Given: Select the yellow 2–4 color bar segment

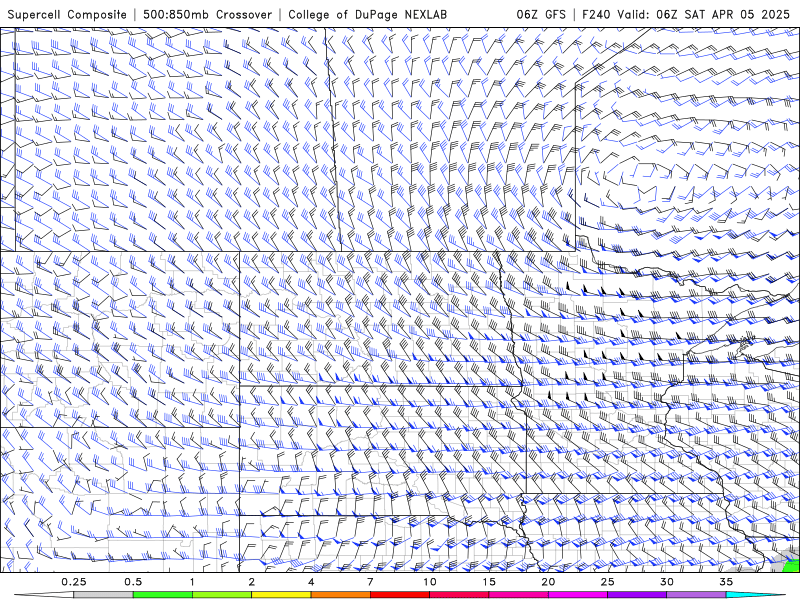Looking at the screenshot, I should [281, 595].
